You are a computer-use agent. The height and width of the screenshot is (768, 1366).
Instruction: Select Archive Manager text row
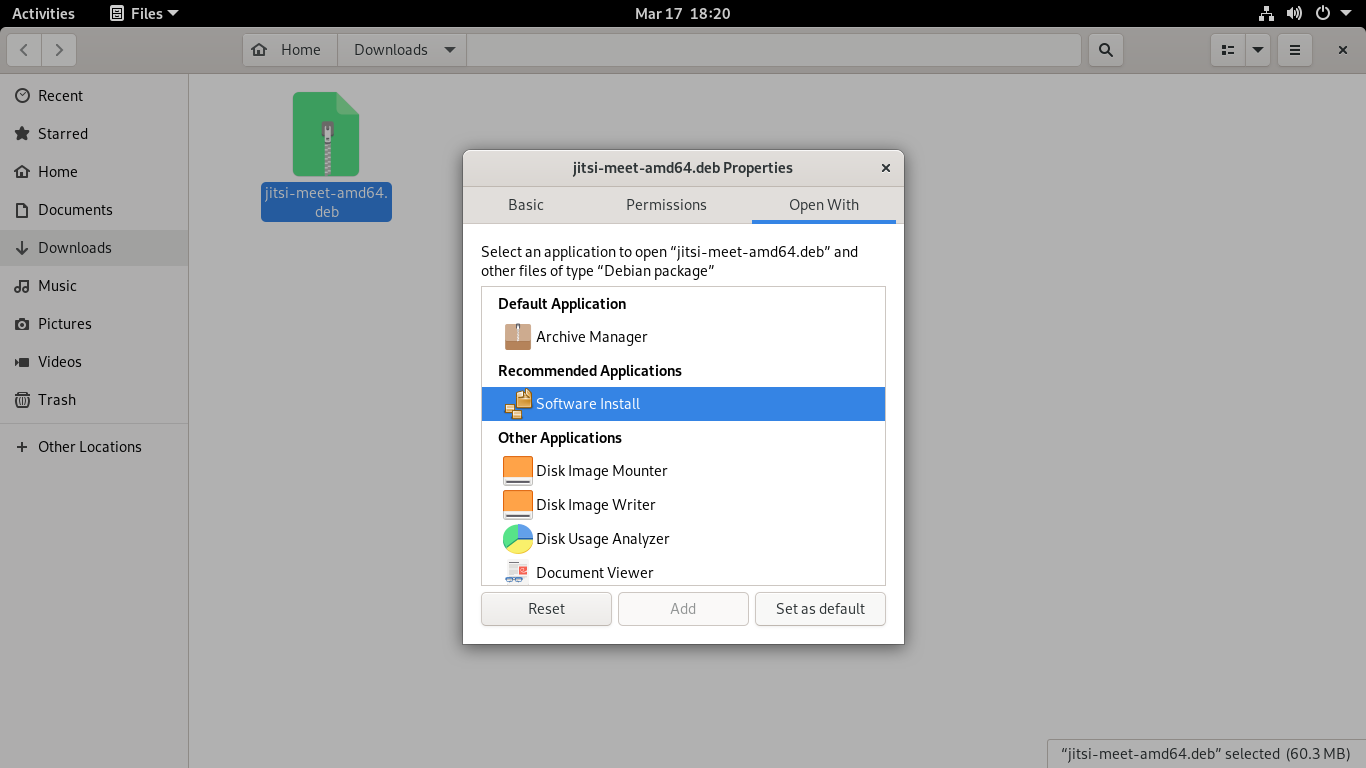(x=684, y=337)
